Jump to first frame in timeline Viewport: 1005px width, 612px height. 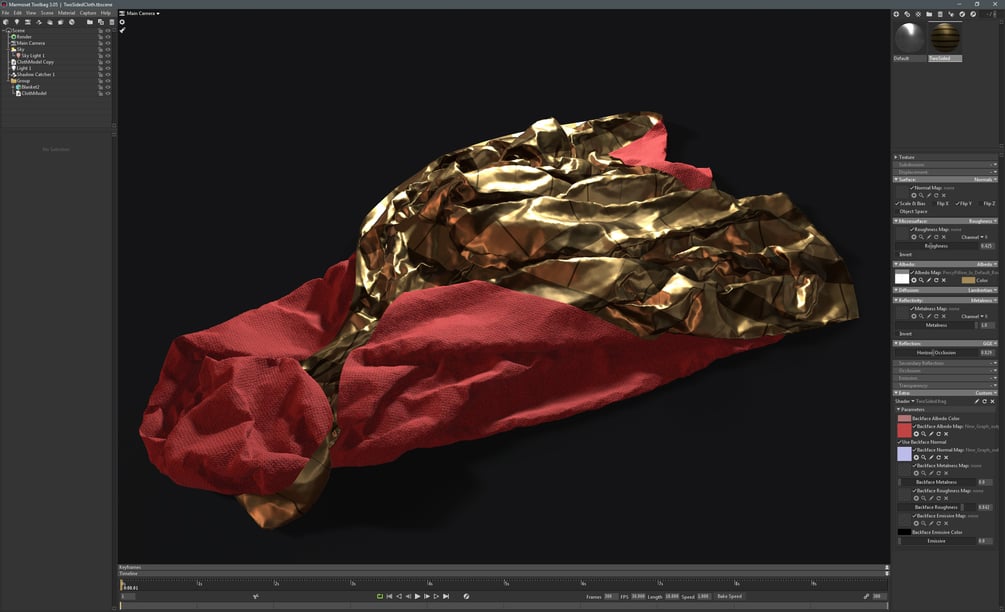tap(390, 596)
